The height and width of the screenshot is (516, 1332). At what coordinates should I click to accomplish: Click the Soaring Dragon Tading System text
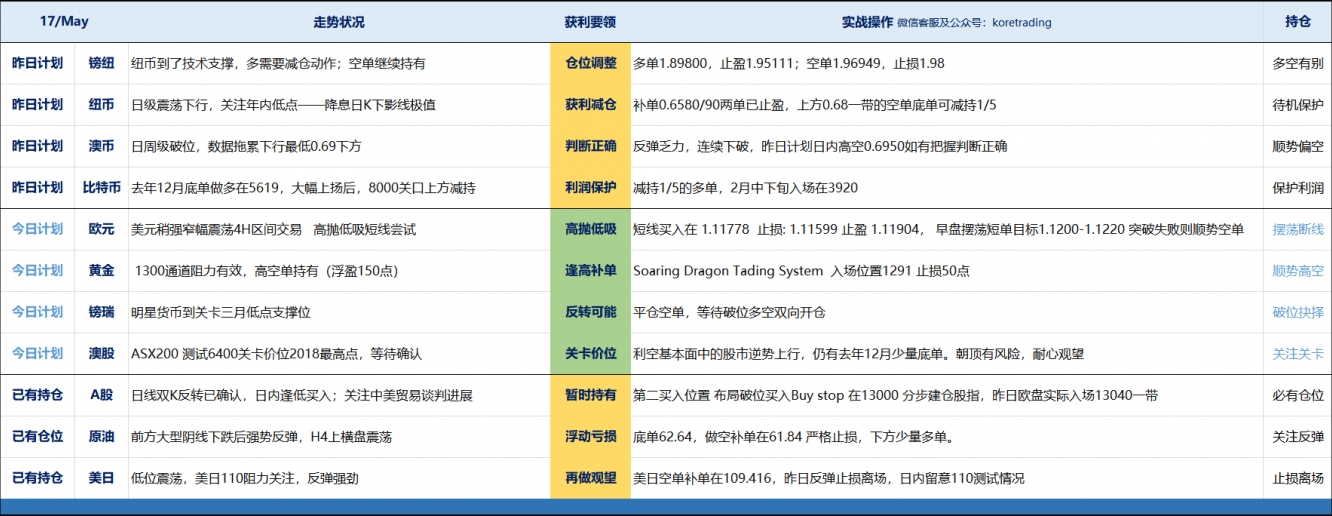point(728,270)
